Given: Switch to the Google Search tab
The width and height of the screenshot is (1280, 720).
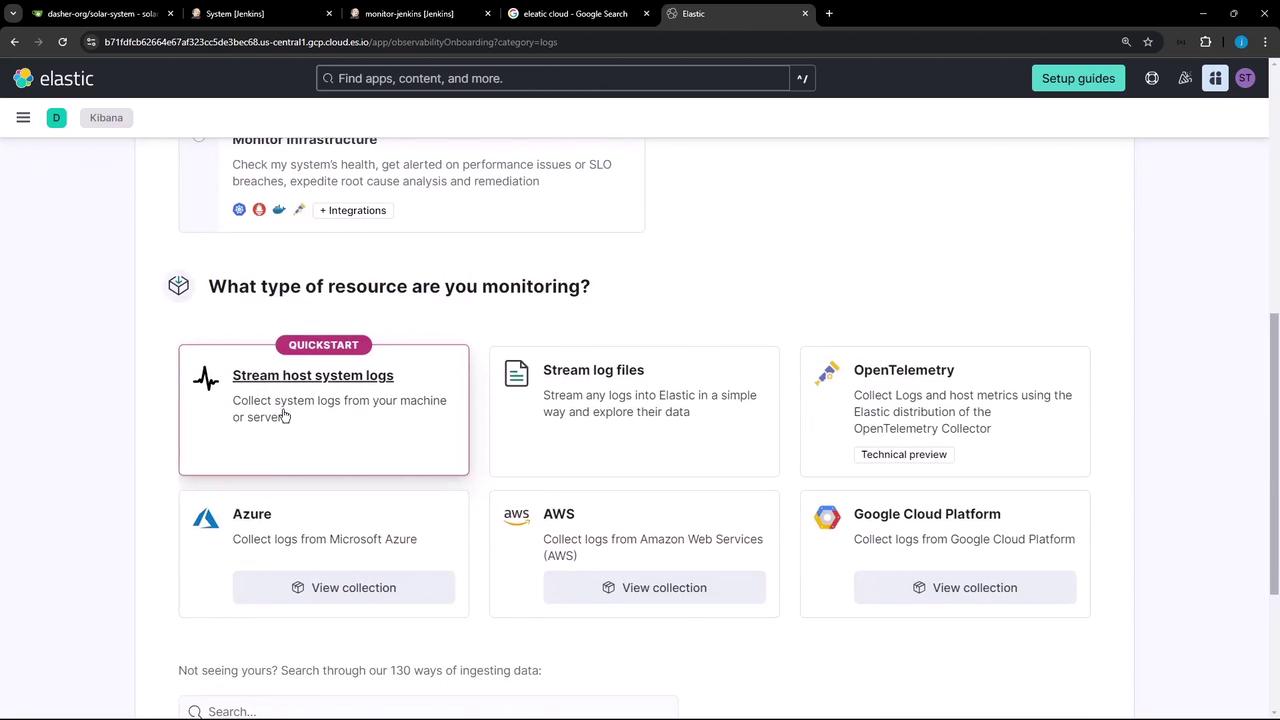Looking at the screenshot, I should click(580, 14).
